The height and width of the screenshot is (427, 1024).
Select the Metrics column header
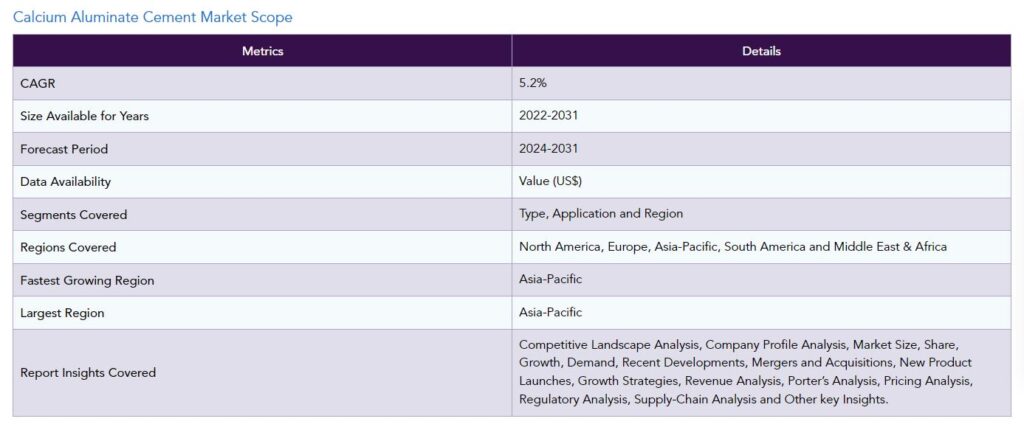click(x=263, y=51)
